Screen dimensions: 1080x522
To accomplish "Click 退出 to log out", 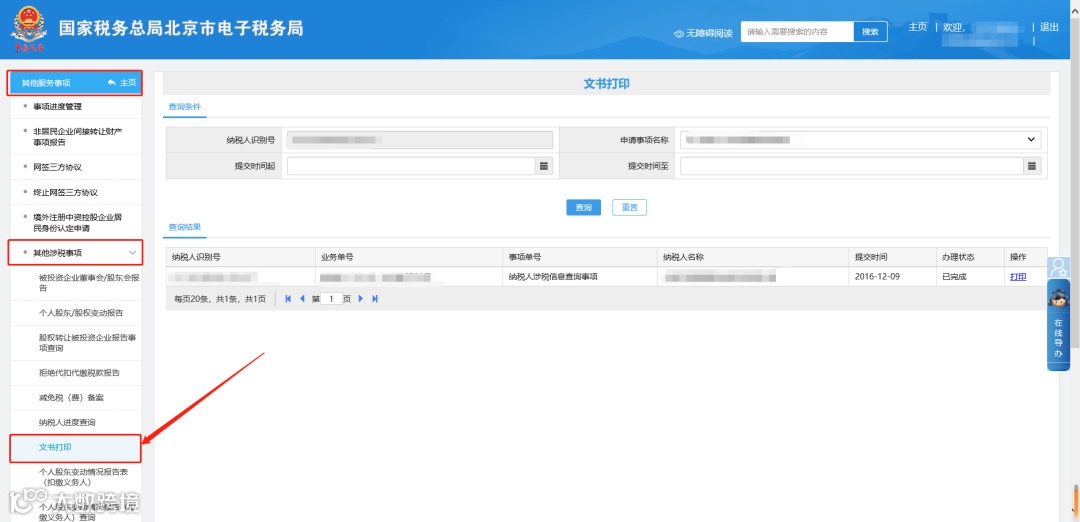I will pyautogui.click(x=1049, y=27).
